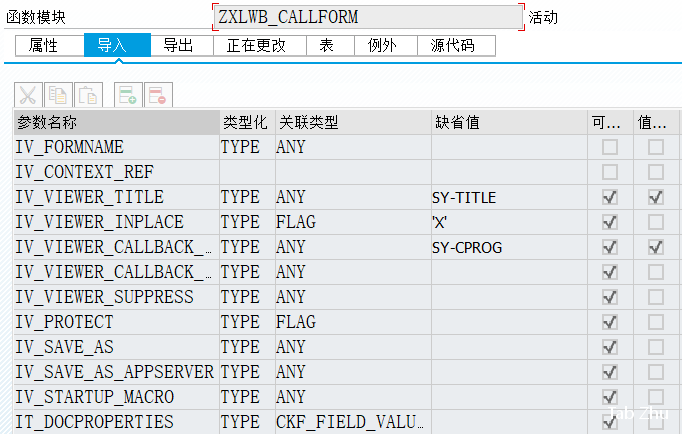Select the IV_VIEWER_INPLACE parameter cell
The width and height of the screenshot is (682, 434).
[117, 222]
